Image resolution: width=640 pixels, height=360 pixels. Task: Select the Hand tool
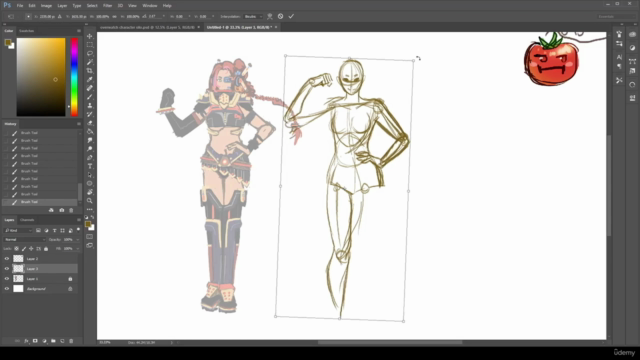coord(90,192)
